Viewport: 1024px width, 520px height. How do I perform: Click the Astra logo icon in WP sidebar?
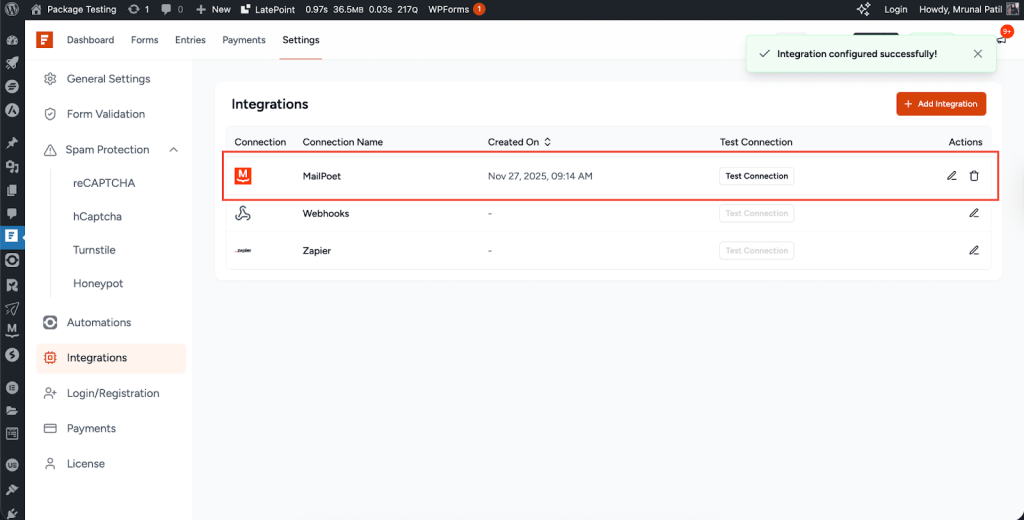click(x=12, y=110)
